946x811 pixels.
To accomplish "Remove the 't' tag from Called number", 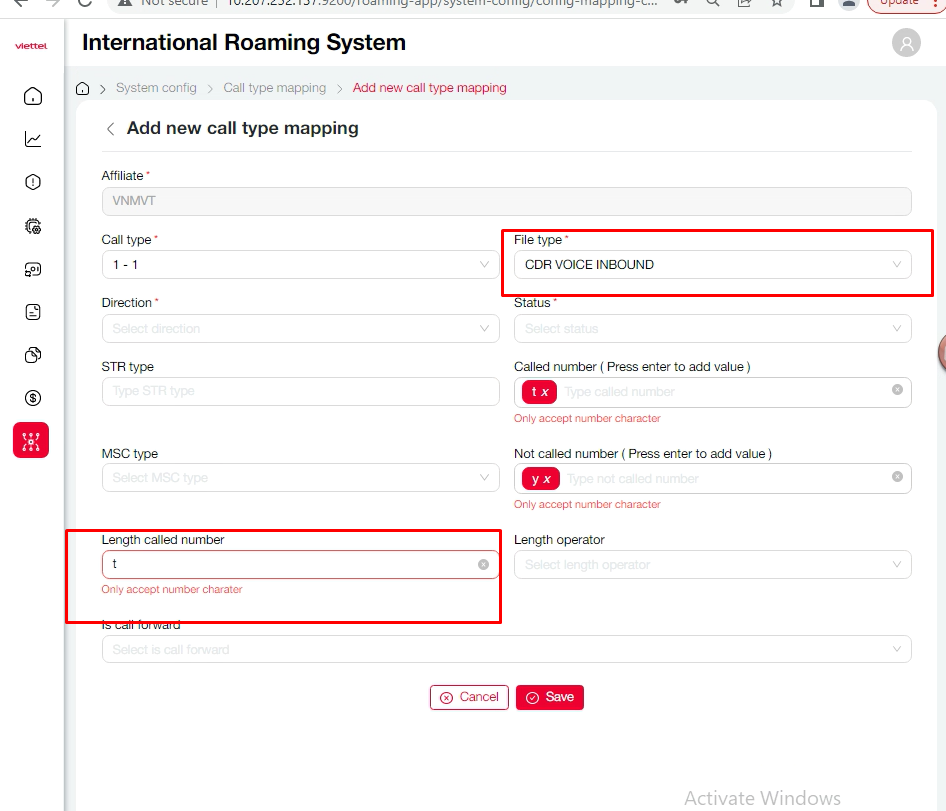I will (545, 392).
